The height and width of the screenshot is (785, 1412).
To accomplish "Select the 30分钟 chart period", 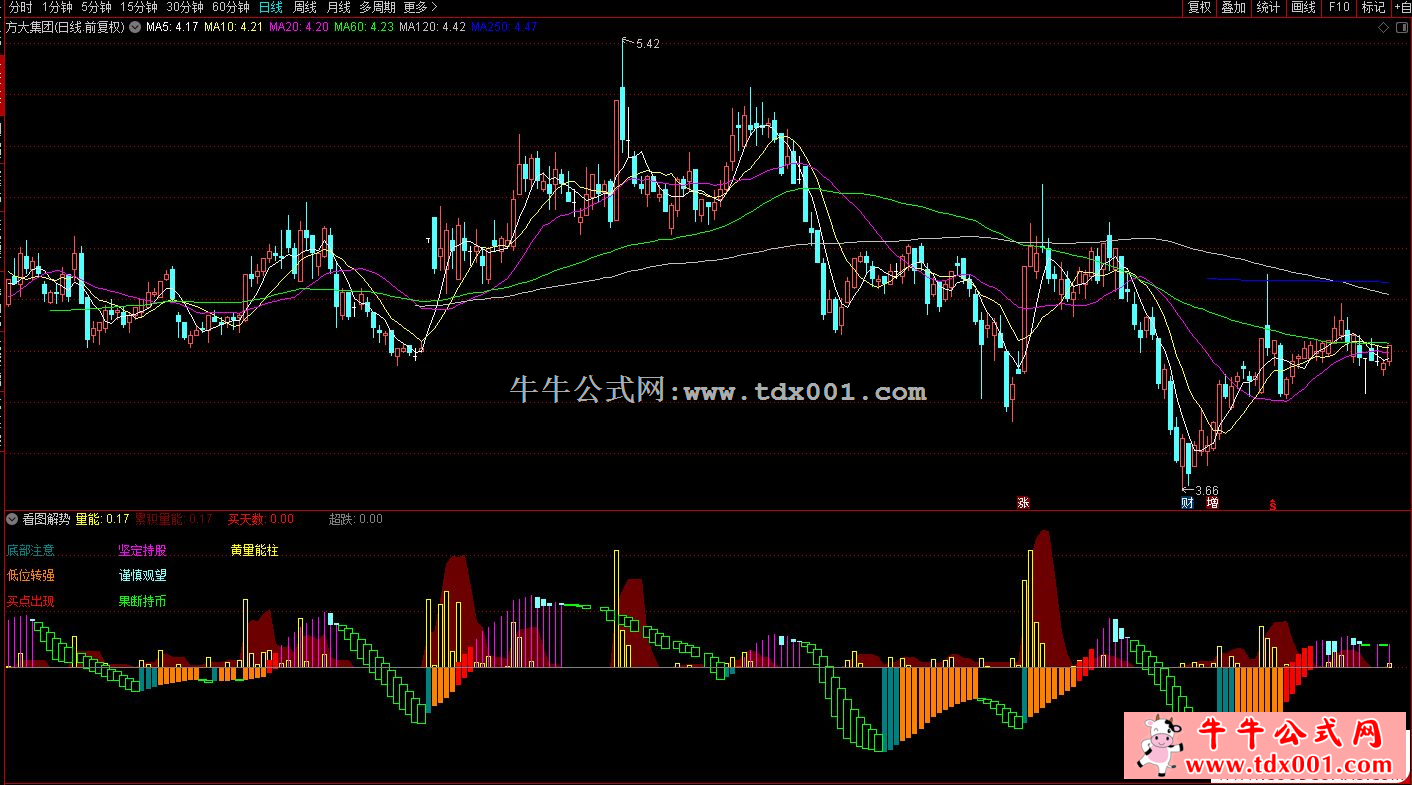I will [x=185, y=7].
